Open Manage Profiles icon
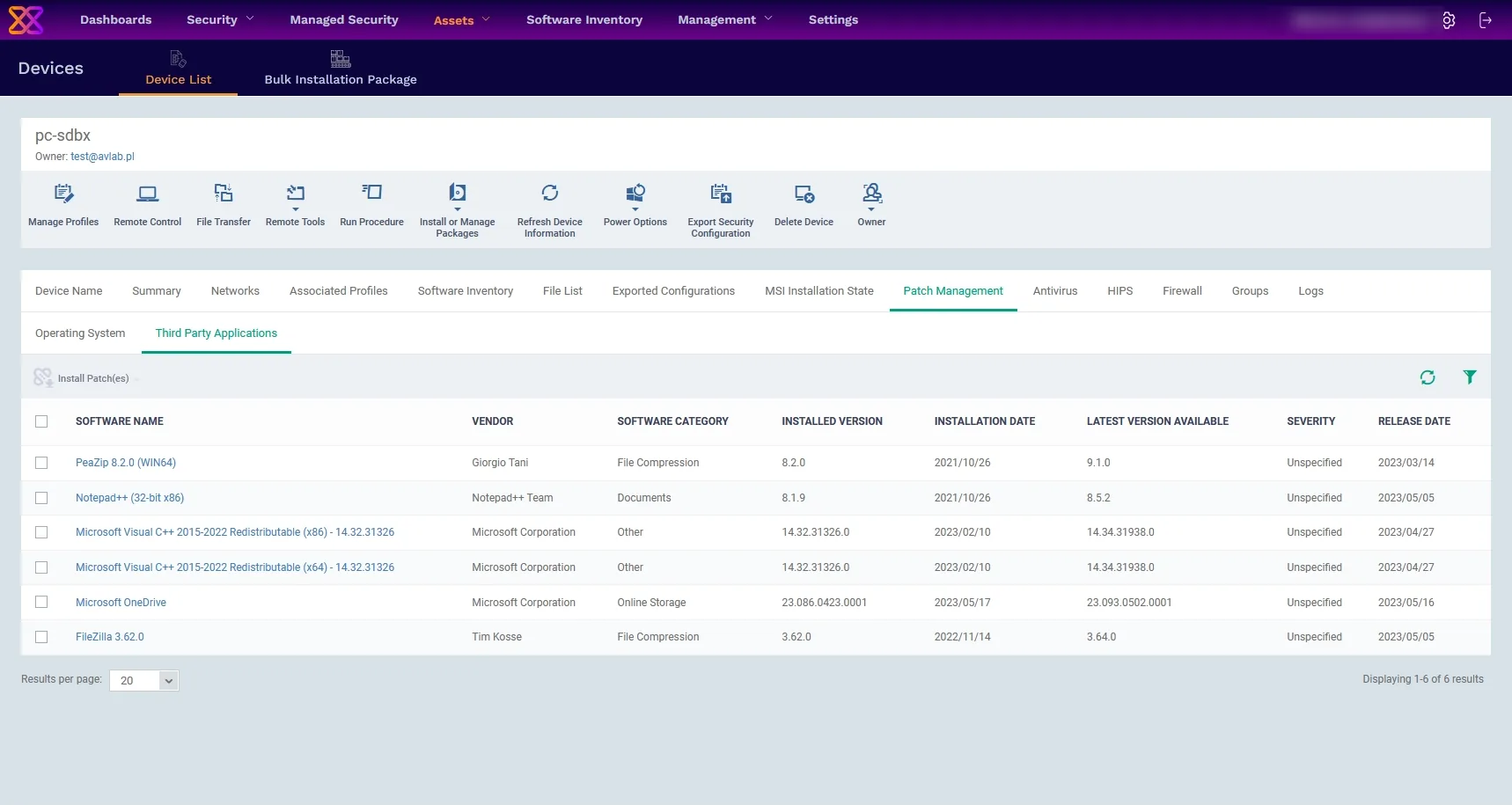The width and height of the screenshot is (1512, 805). pyautogui.click(x=63, y=194)
